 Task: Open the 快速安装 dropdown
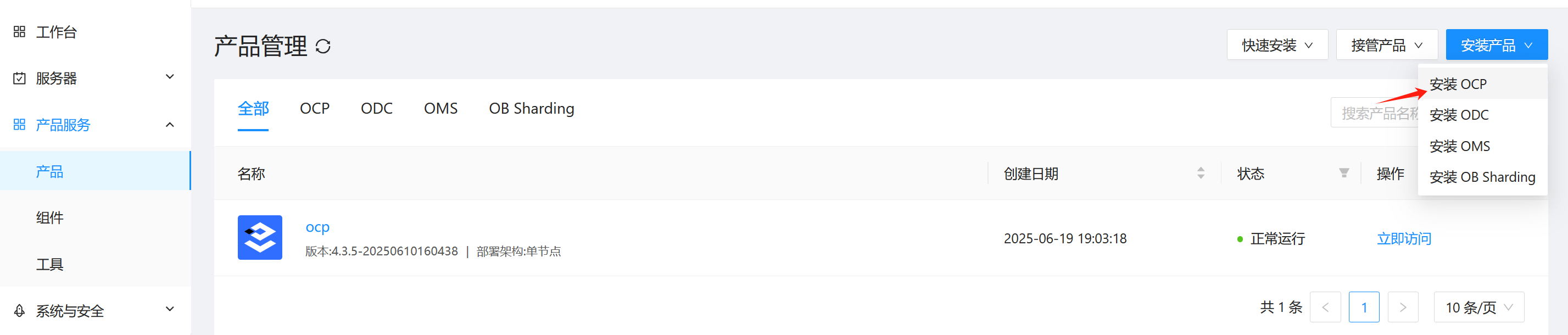pyautogui.click(x=1276, y=45)
